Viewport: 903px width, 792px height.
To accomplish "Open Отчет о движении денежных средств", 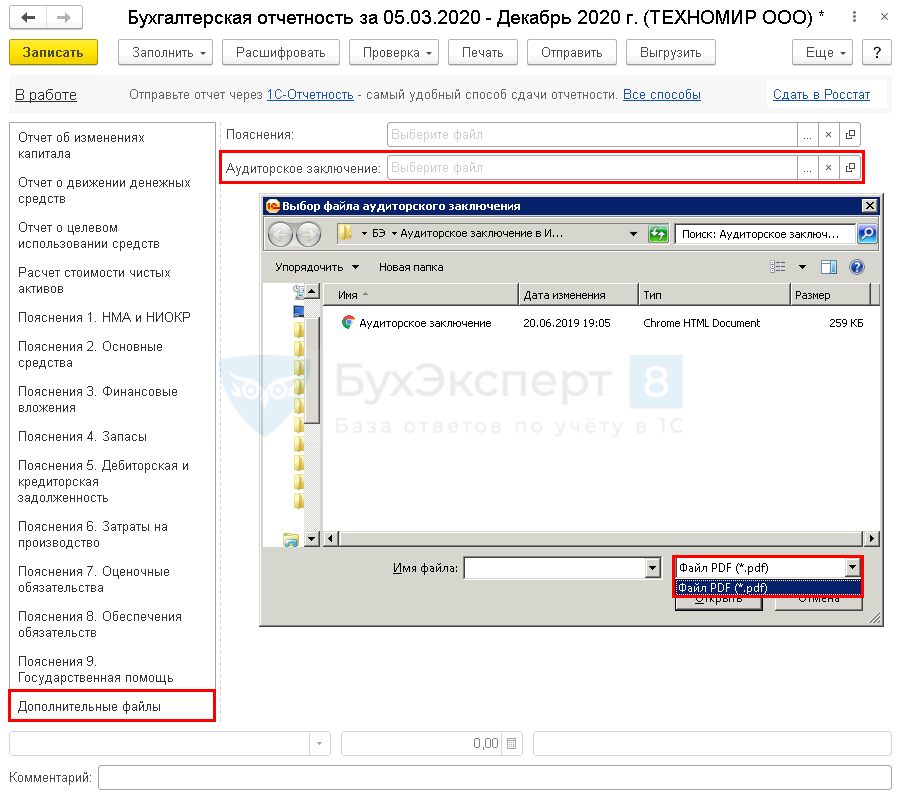I will coord(104,191).
